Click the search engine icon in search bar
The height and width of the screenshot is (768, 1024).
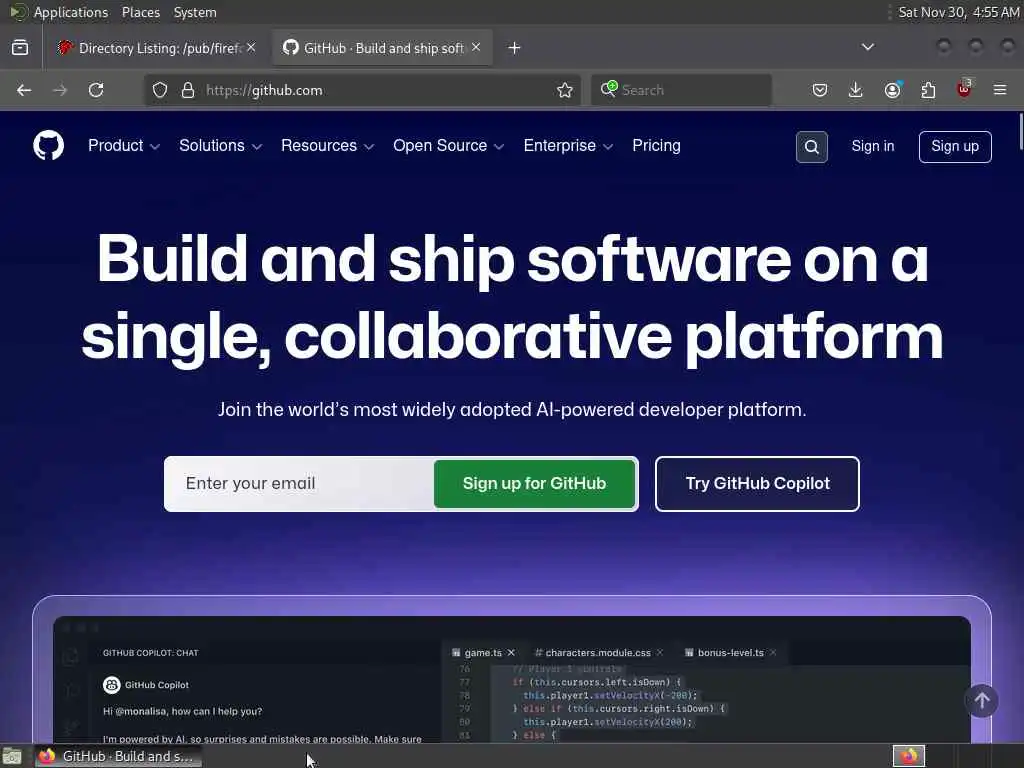(609, 89)
